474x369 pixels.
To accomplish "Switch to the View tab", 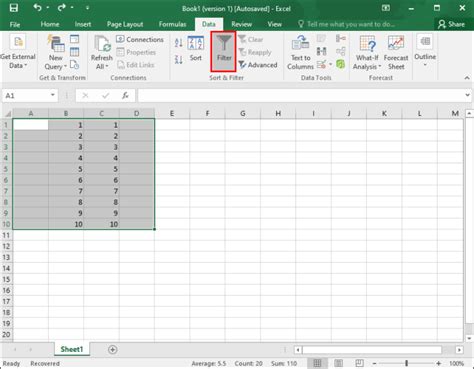I will tap(274, 24).
